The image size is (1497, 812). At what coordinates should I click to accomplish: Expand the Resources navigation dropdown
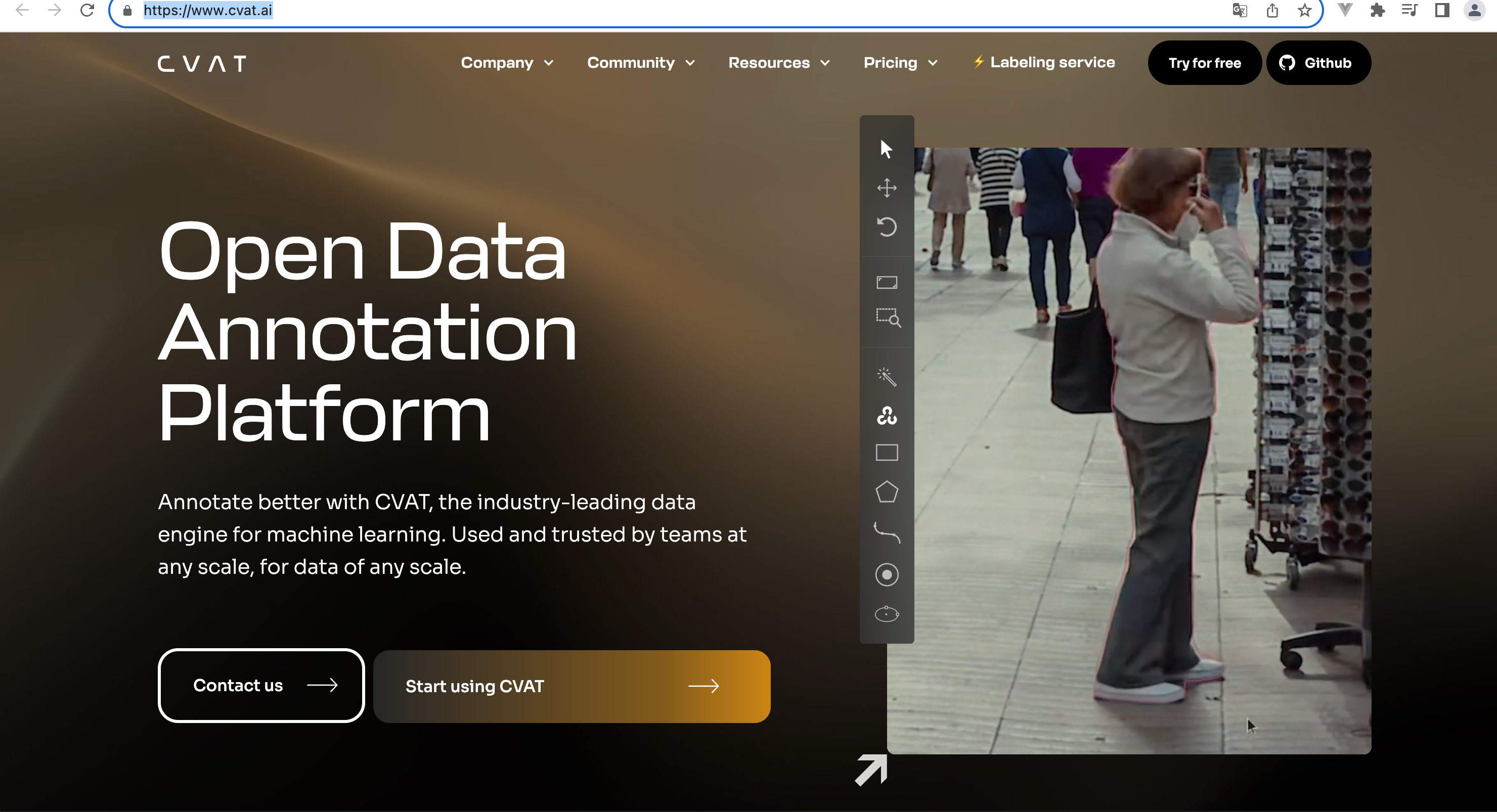click(779, 63)
